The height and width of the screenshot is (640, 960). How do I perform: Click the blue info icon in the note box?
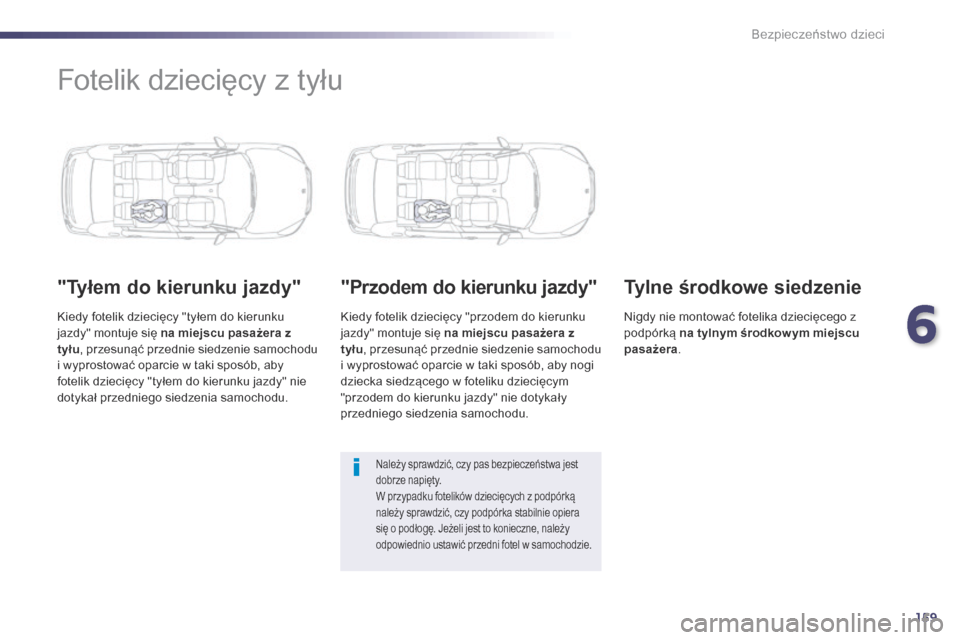click(x=356, y=467)
